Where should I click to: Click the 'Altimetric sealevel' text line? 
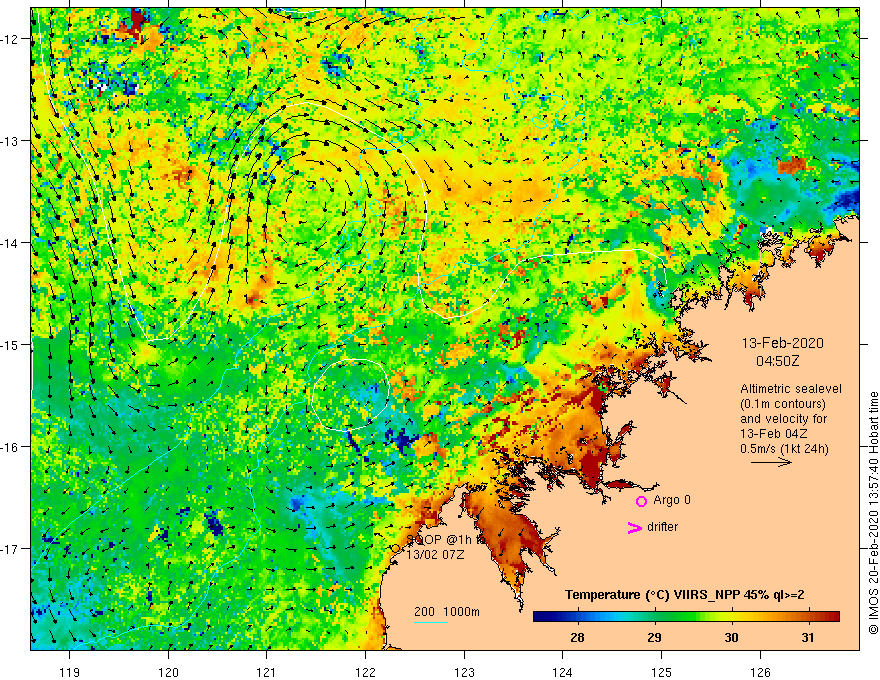791,389
